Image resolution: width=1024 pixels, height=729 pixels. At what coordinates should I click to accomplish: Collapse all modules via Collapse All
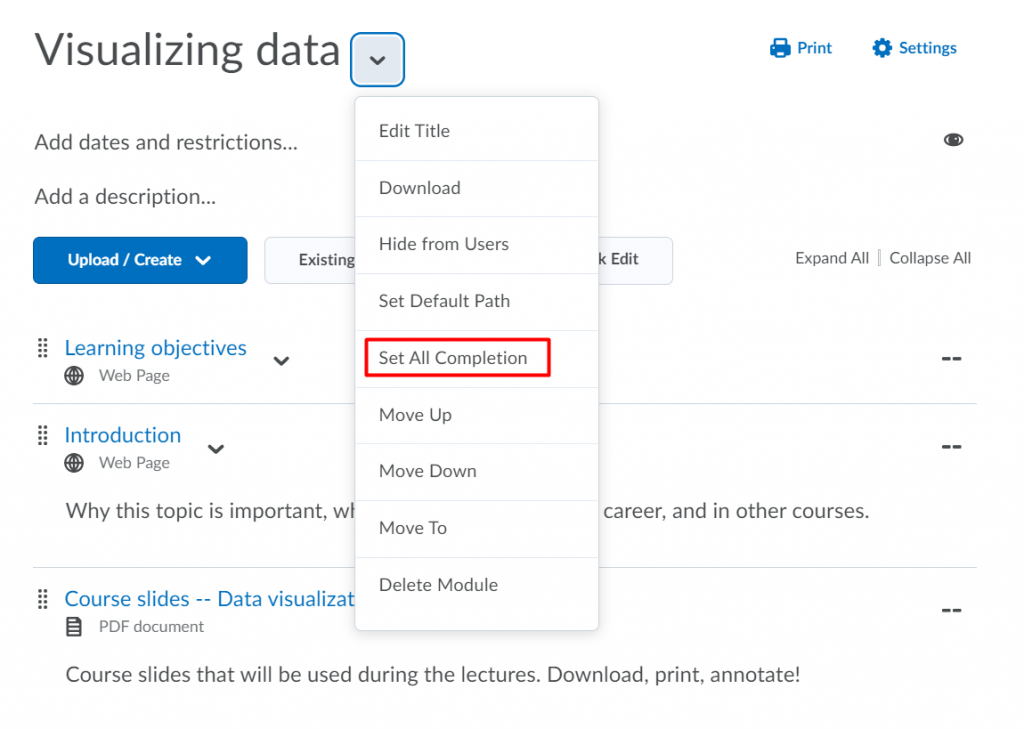tap(929, 257)
